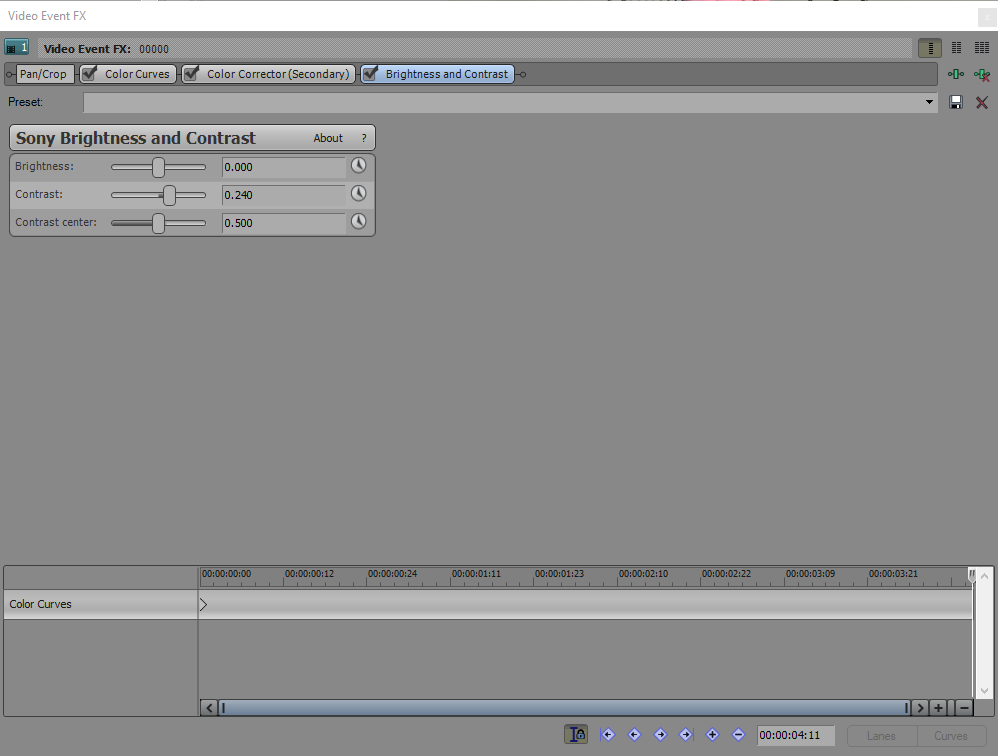Jump to first keyframe
Viewport: 998px width, 756px height.
pos(608,735)
